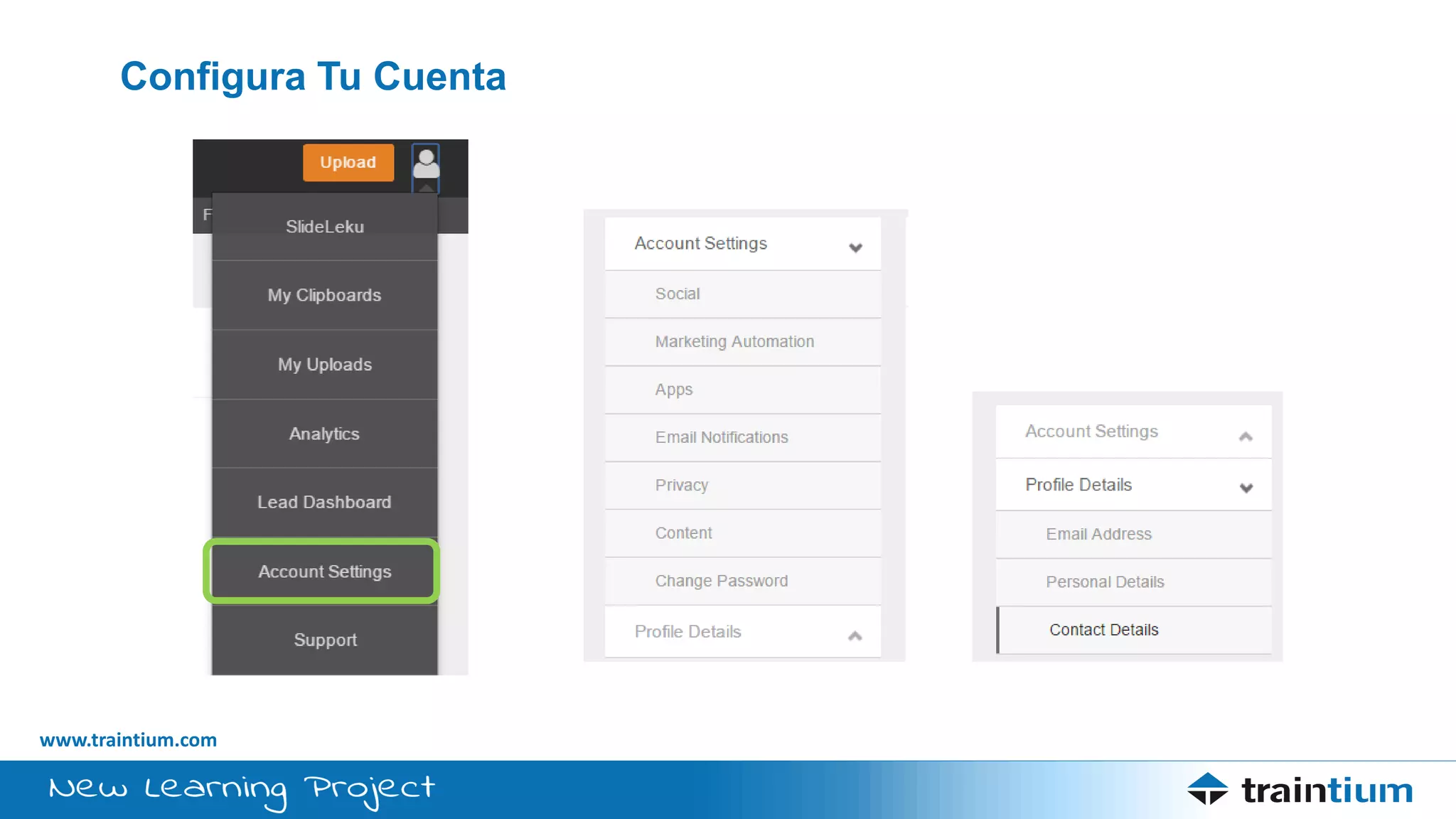Open the user profile avatar icon
This screenshot has height=819, width=1456.
(x=426, y=166)
